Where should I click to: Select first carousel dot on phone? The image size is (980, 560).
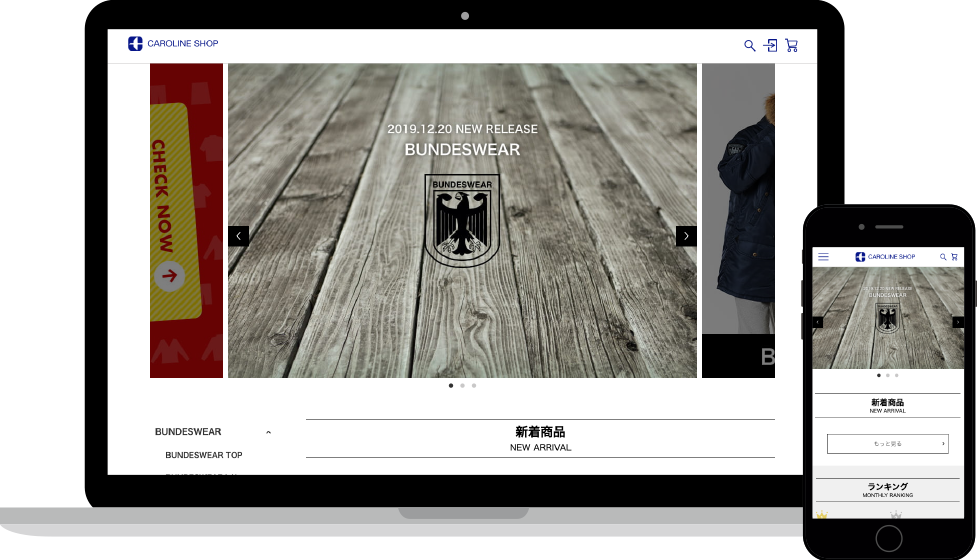click(879, 376)
